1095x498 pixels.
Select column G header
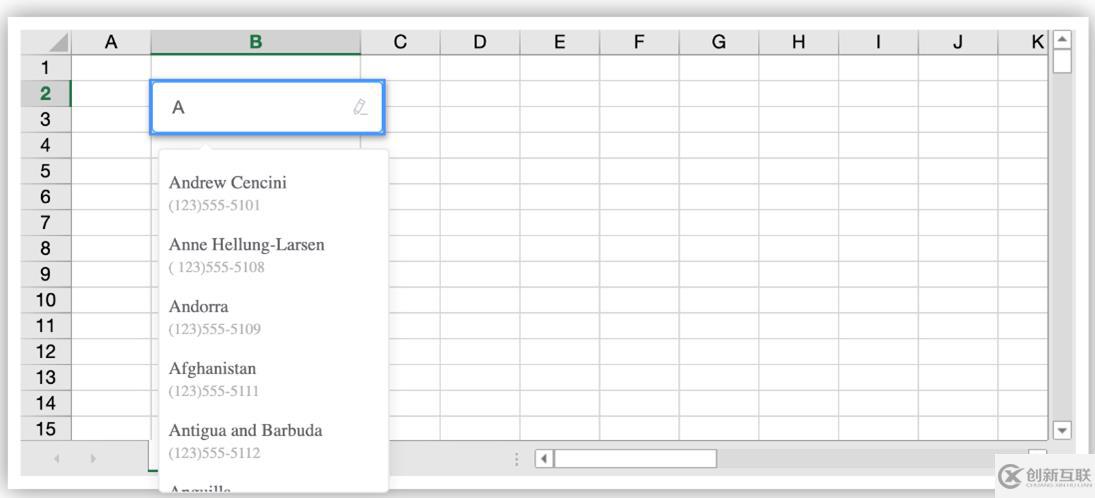tap(718, 42)
